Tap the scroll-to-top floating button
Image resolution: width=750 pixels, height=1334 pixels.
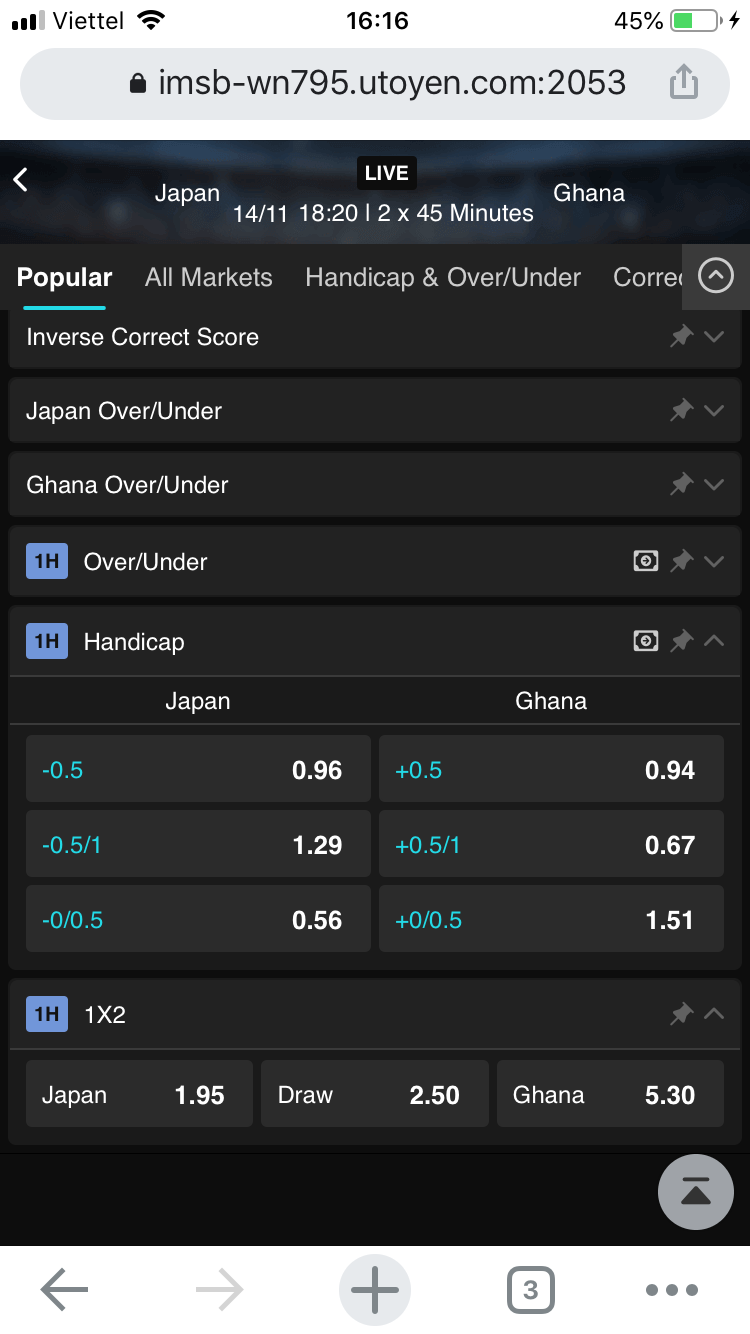tap(696, 1190)
